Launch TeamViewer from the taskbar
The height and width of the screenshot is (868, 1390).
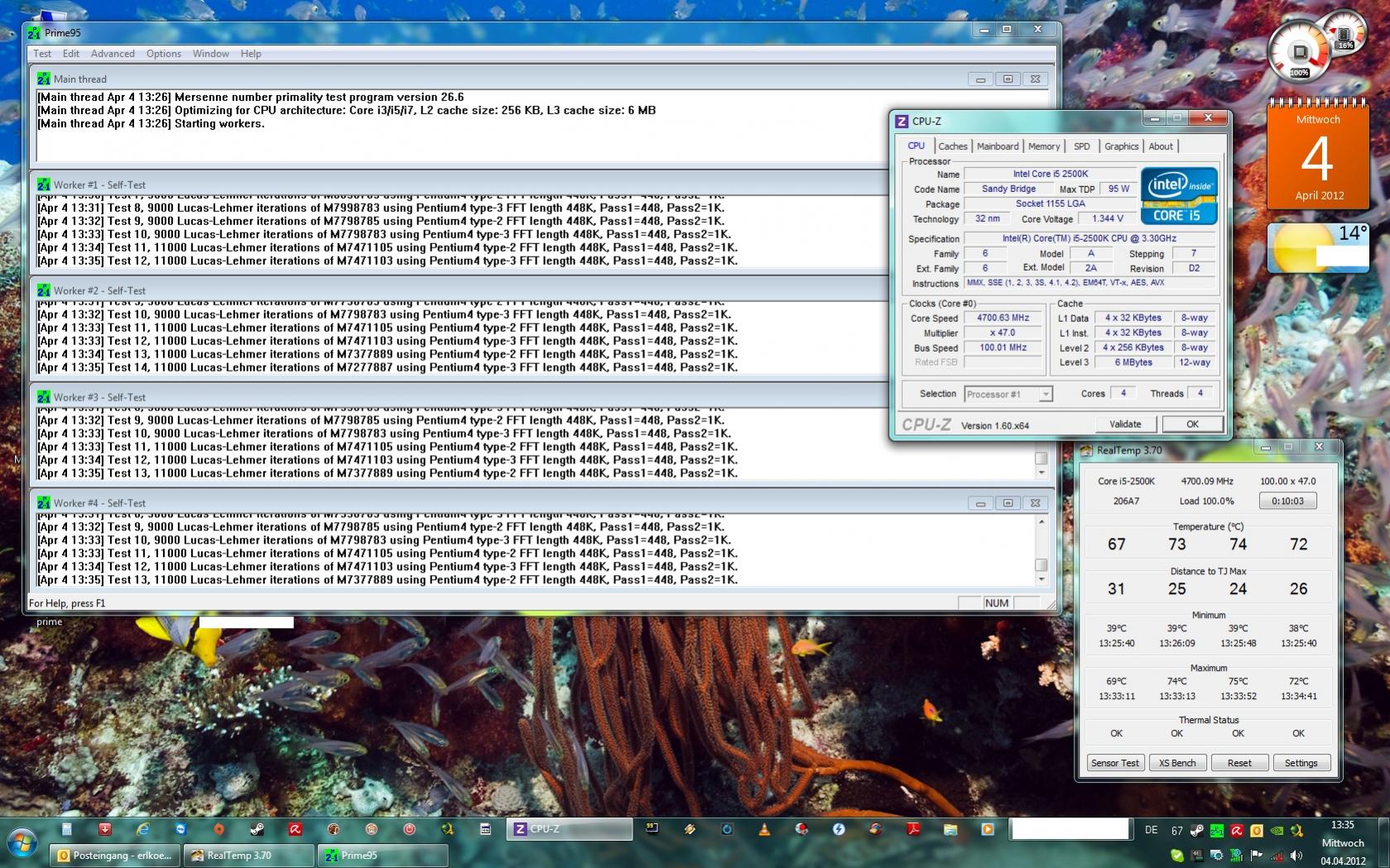pyautogui.click(x=180, y=829)
